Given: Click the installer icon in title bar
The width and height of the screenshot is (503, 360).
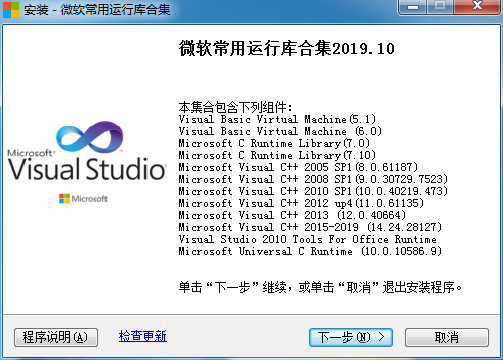Looking at the screenshot, I should pyautogui.click(x=10, y=10).
